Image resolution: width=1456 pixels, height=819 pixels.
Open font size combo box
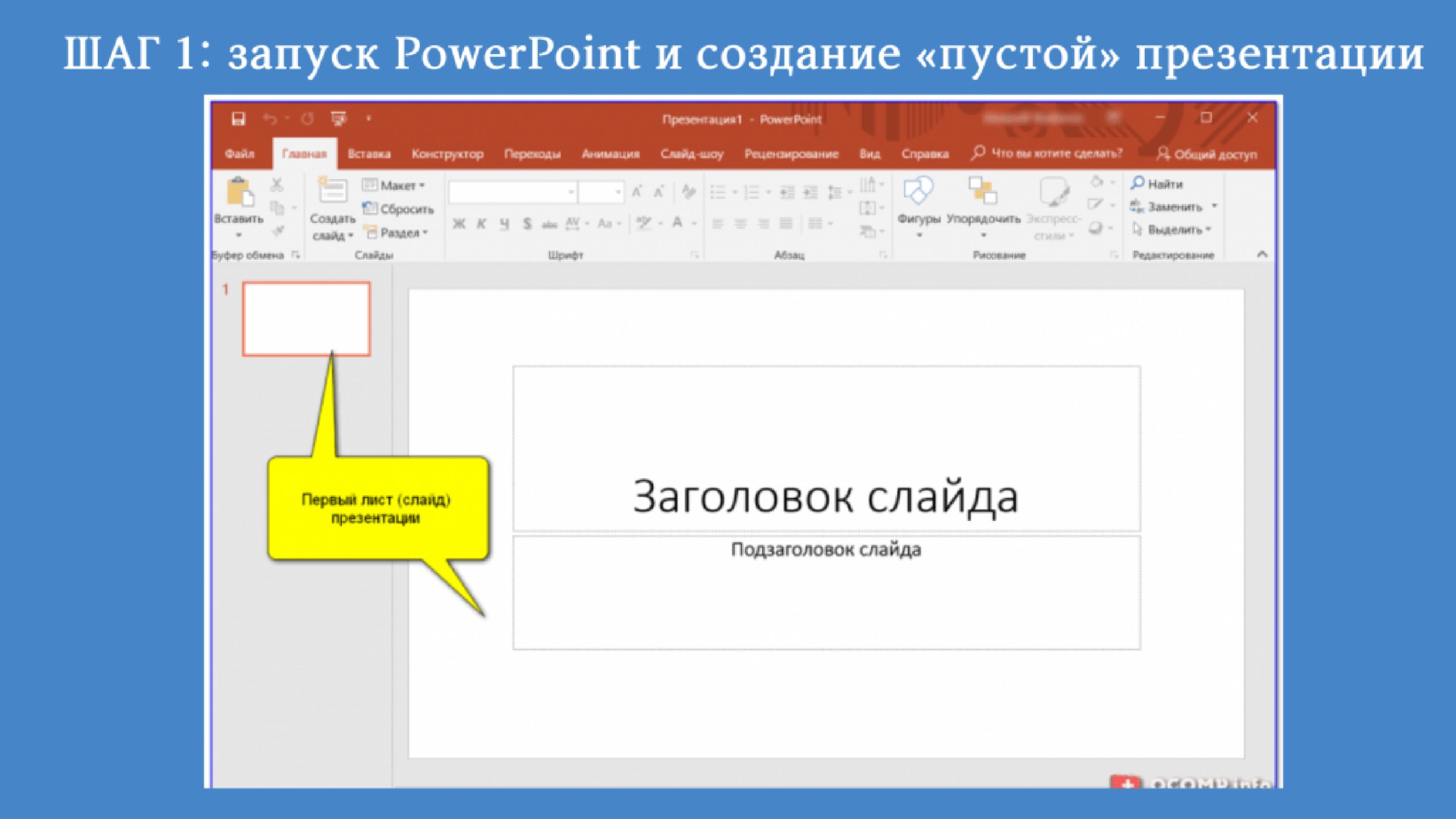(601, 192)
